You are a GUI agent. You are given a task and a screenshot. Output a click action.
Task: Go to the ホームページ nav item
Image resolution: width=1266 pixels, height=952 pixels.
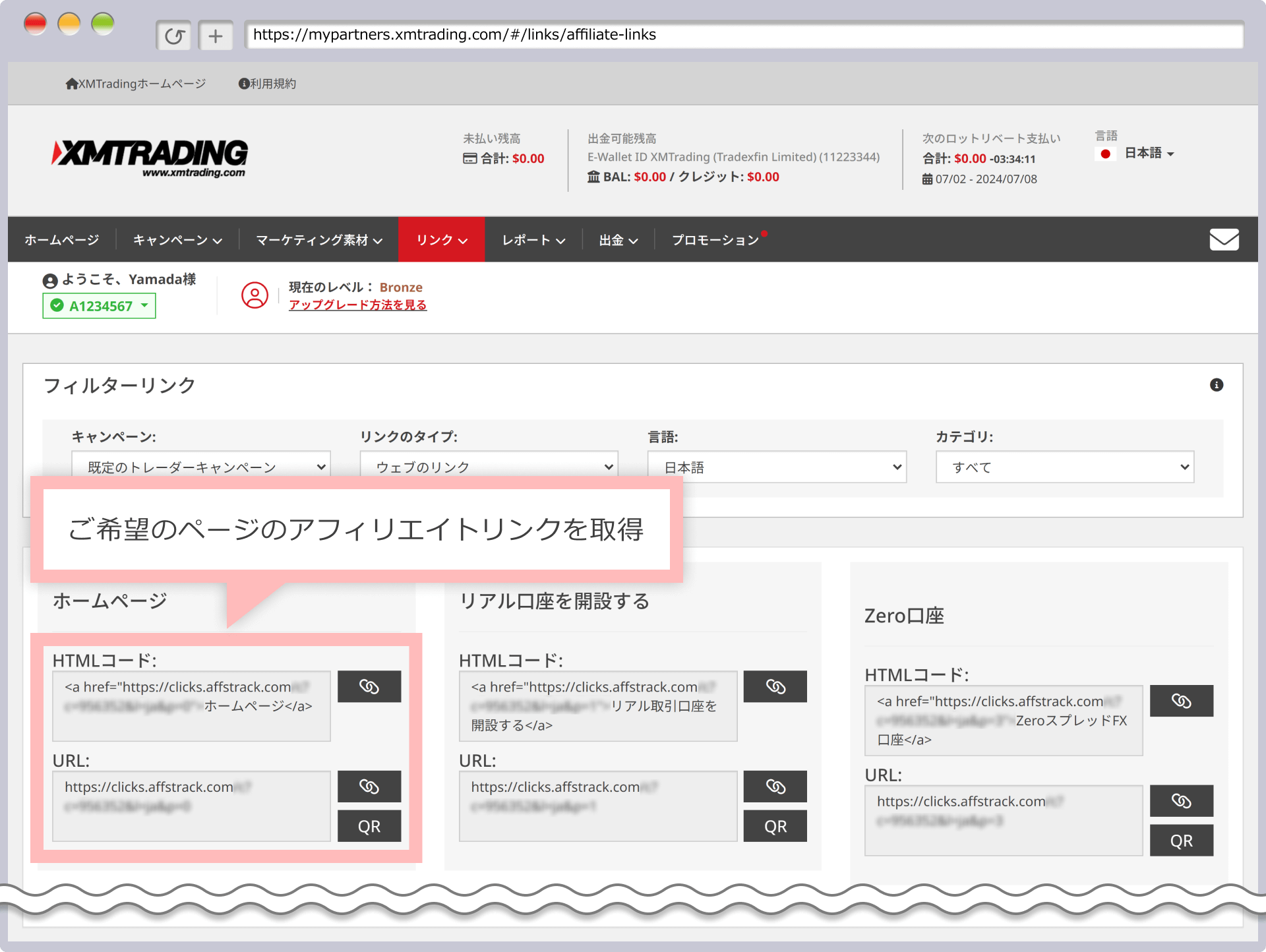[62, 240]
